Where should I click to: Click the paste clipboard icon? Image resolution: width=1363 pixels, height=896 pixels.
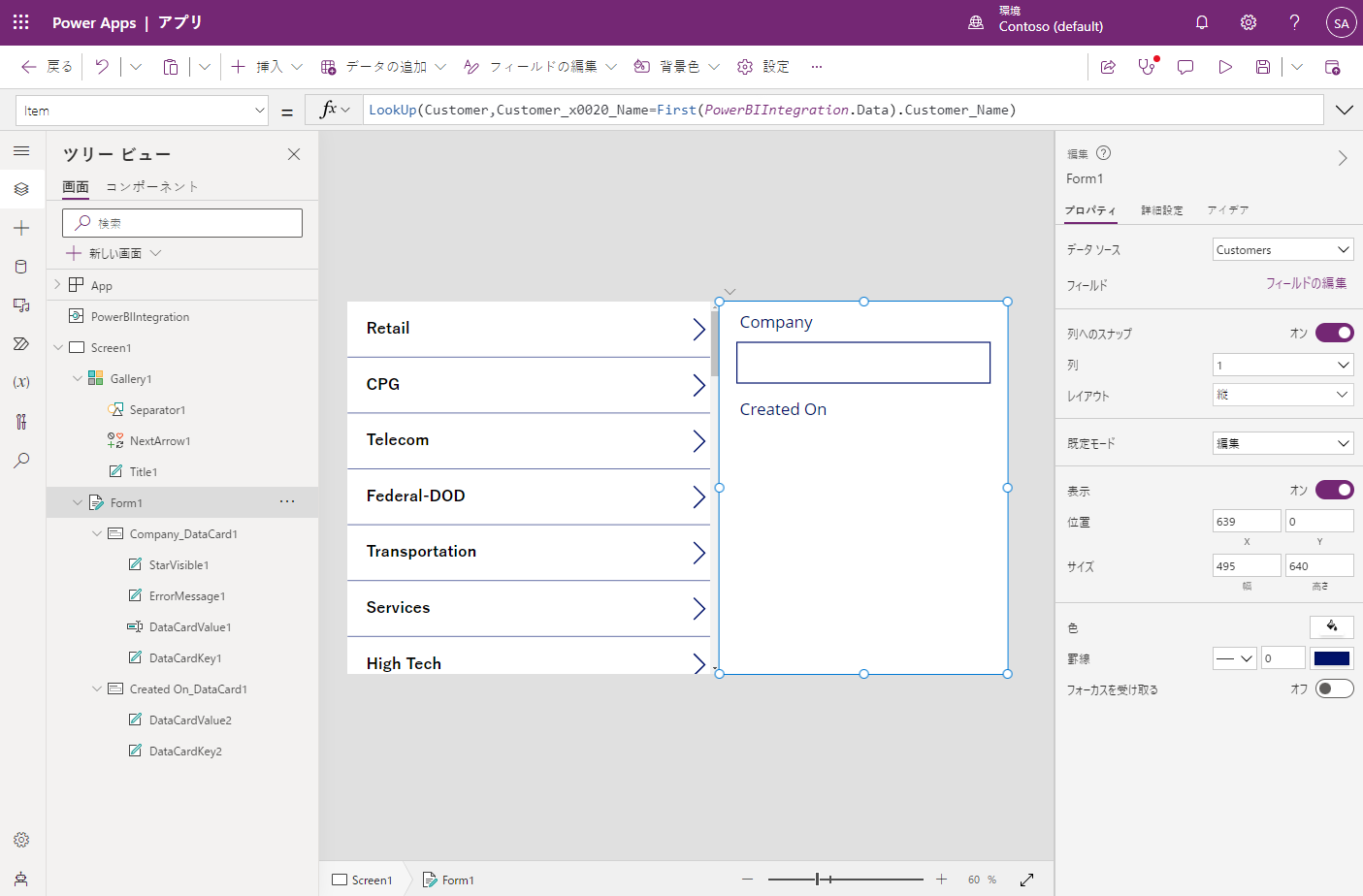point(171,67)
